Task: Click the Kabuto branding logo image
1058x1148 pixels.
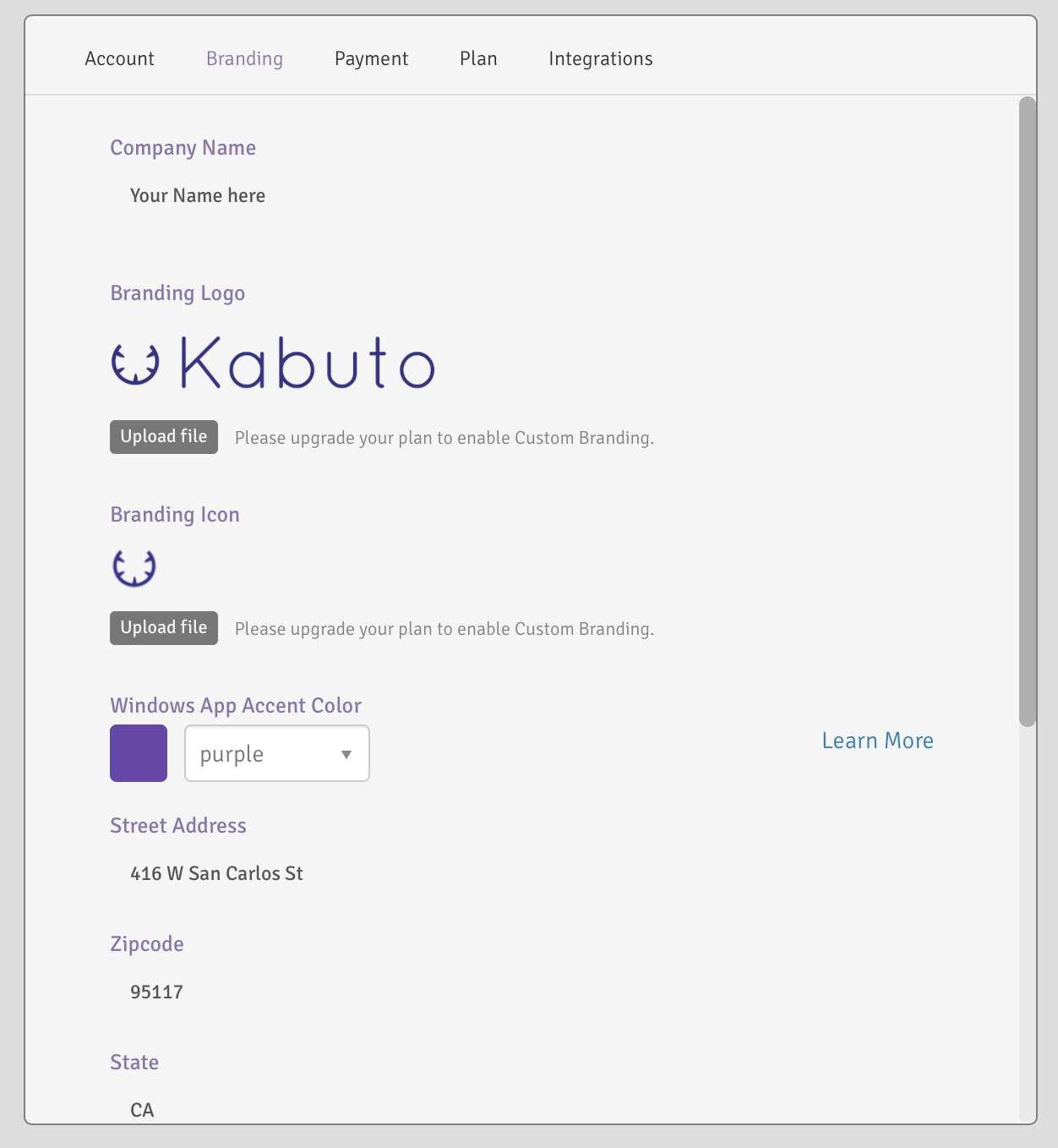Action: [x=273, y=363]
